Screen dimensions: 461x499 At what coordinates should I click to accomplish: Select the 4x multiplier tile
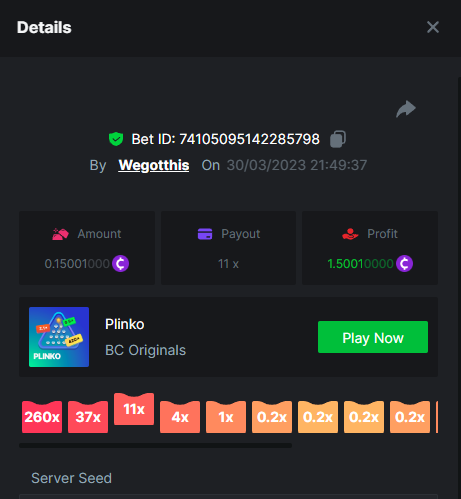click(180, 417)
